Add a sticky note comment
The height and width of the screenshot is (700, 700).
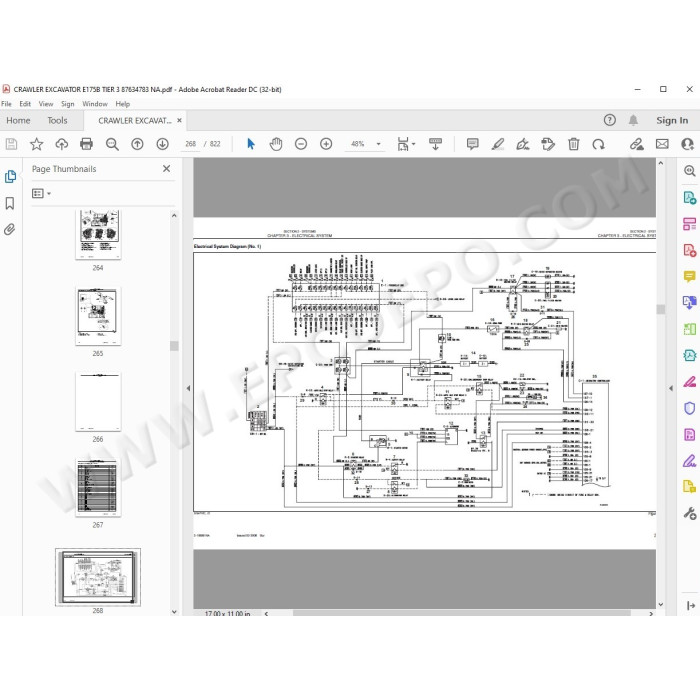point(472,144)
